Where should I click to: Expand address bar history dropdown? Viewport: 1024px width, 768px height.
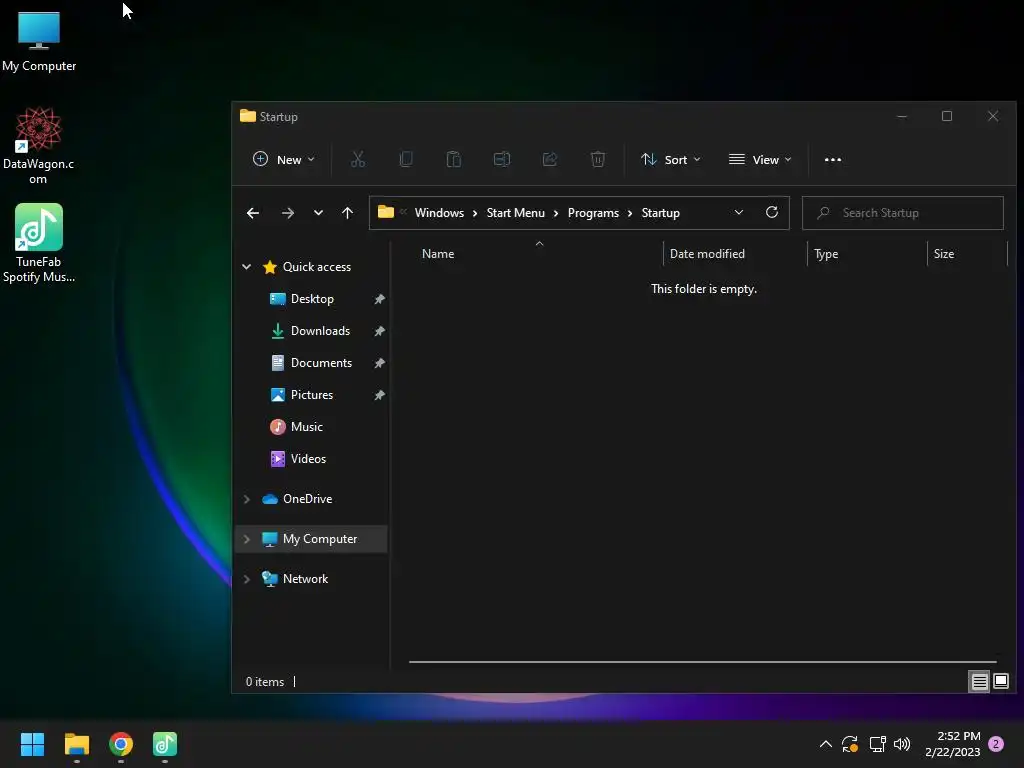(739, 212)
